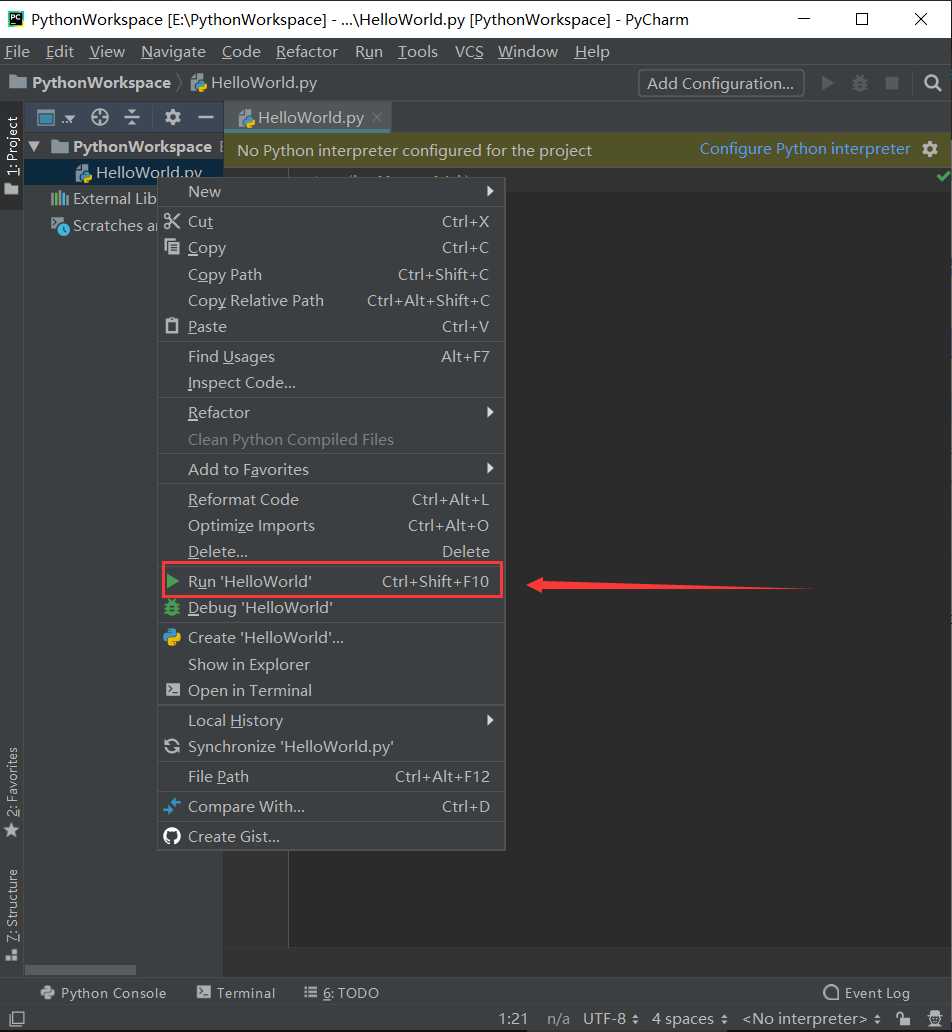Expand the Refactor submenu in context menu
Viewport: 952px width, 1032px height.
click(331, 413)
